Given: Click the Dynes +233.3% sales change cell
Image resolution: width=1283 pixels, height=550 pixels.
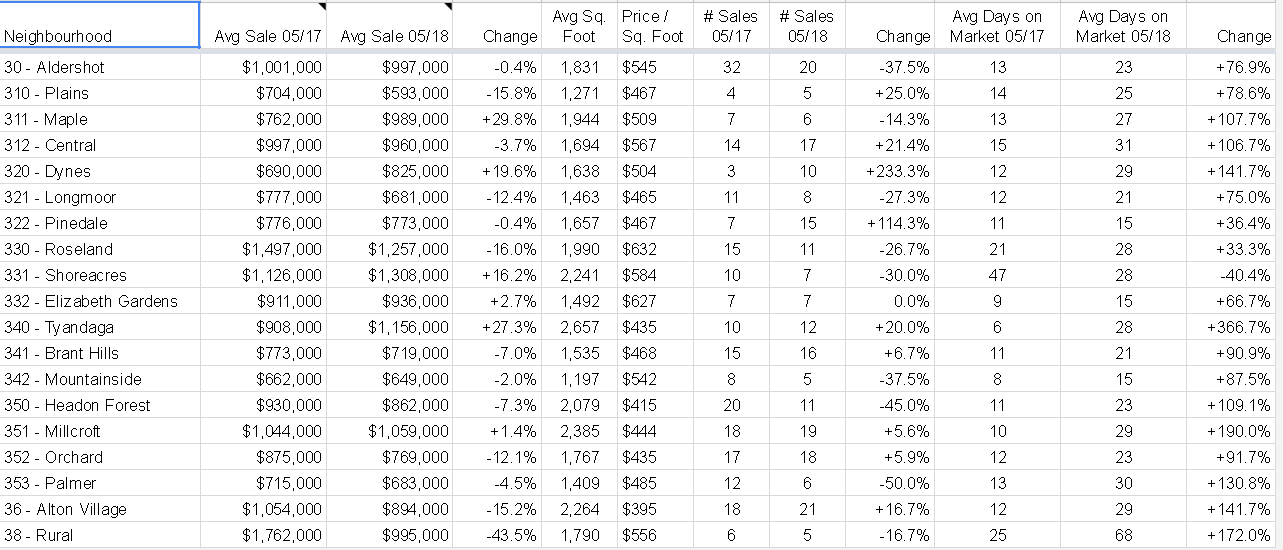Looking at the screenshot, I should pyautogui.click(x=889, y=171).
